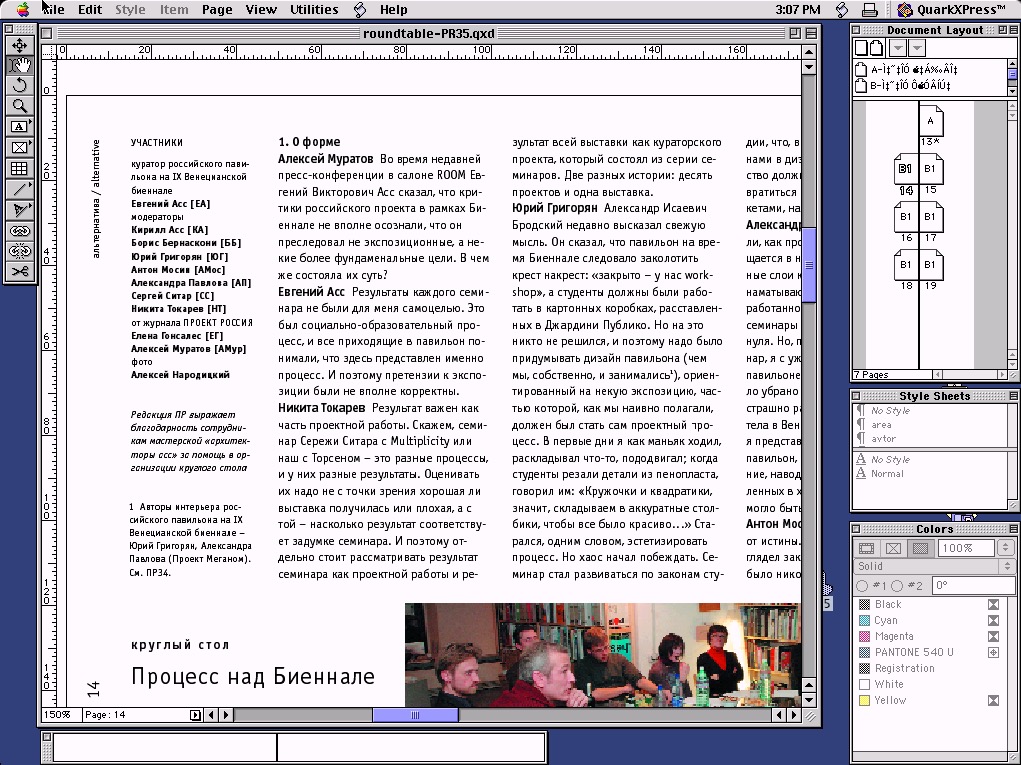The image size is (1021, 765).
Task: Open the Edit menu
Action: click(90, 10)
